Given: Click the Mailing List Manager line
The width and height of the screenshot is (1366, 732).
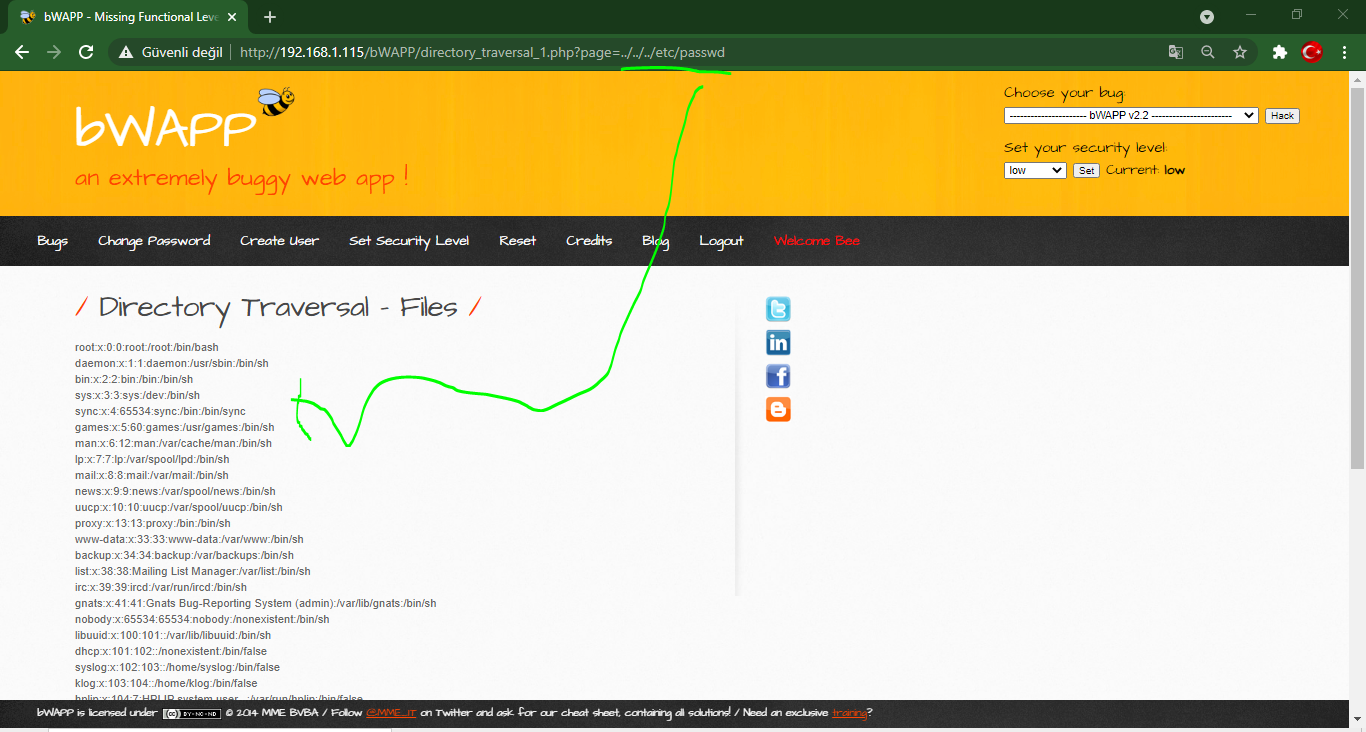Looking at the screenshot, I should coord(193,571).
